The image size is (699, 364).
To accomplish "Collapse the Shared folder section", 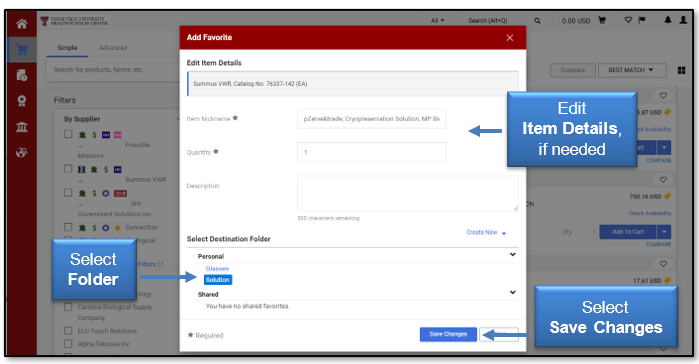I will [513, 292].
